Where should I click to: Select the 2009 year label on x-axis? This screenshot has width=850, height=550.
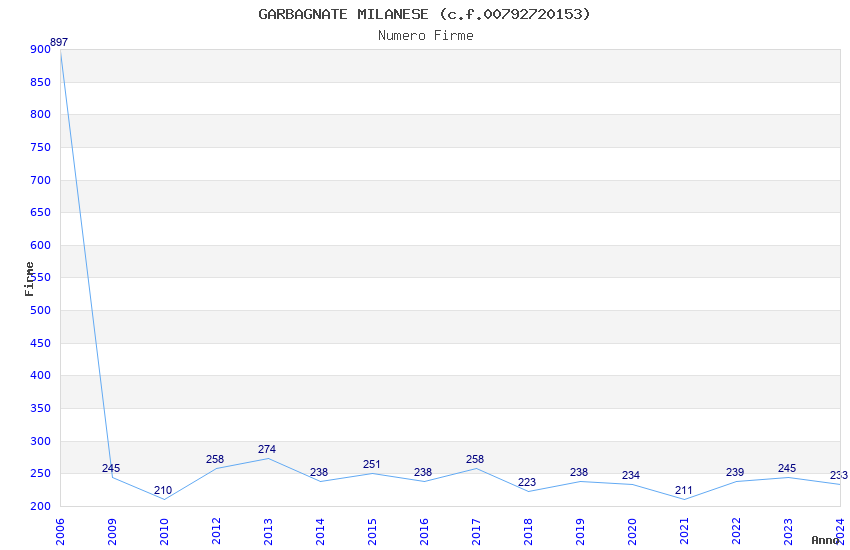pos(112,532)
